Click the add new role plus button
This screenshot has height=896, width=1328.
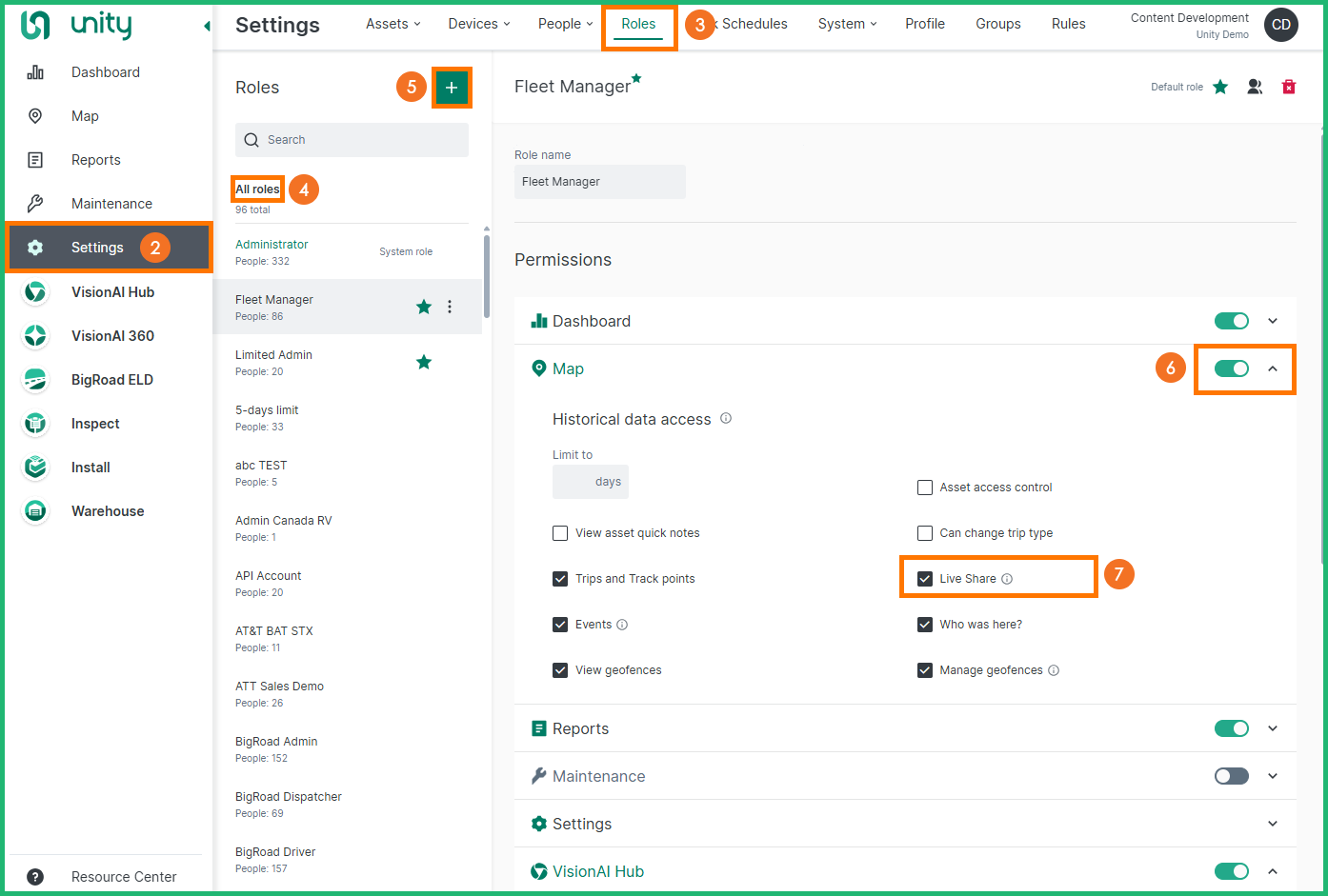(452, 88)
